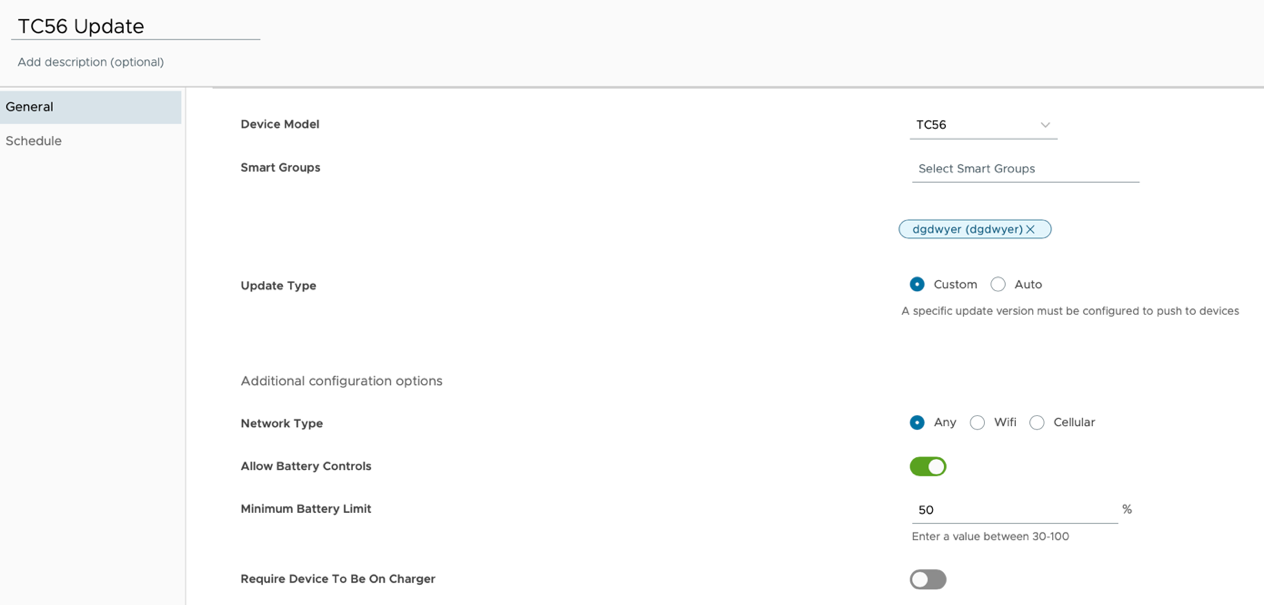Choose Cellular as the network type
The width and height of the screenshot is (1264, 605).
1037,422
